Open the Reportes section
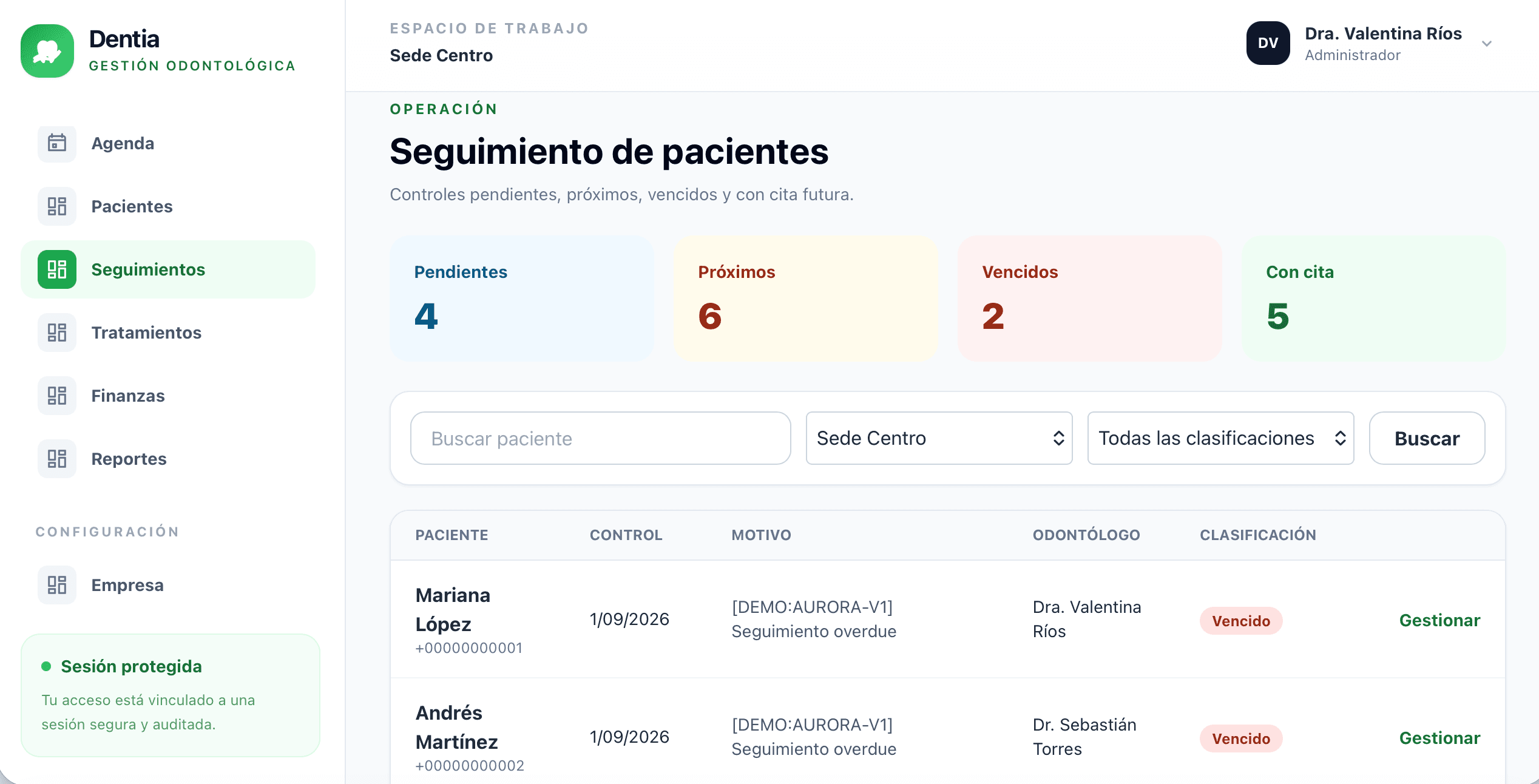 (168, 459)
